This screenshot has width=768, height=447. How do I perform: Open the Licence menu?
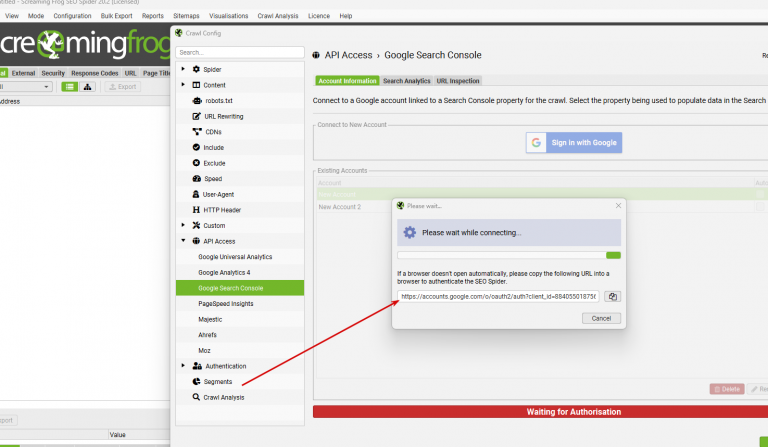[319, 16]
